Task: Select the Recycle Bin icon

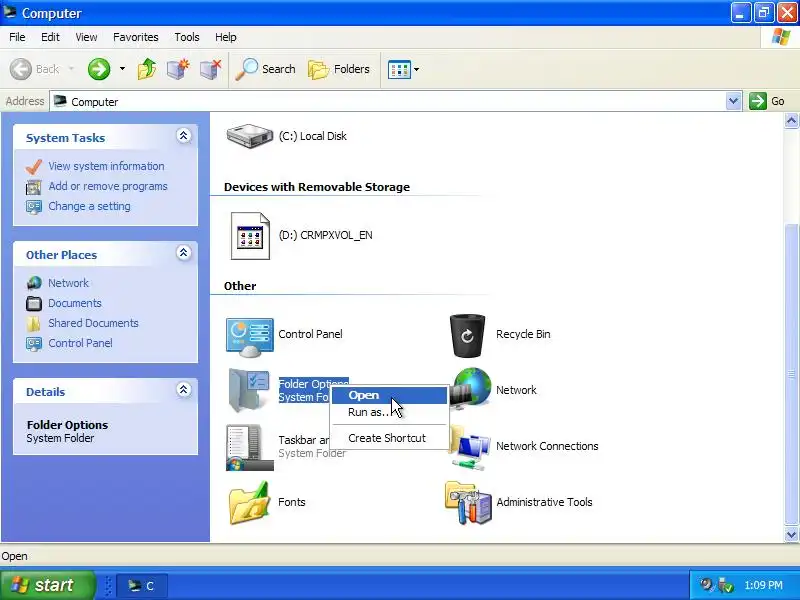Action: point(467,335)
